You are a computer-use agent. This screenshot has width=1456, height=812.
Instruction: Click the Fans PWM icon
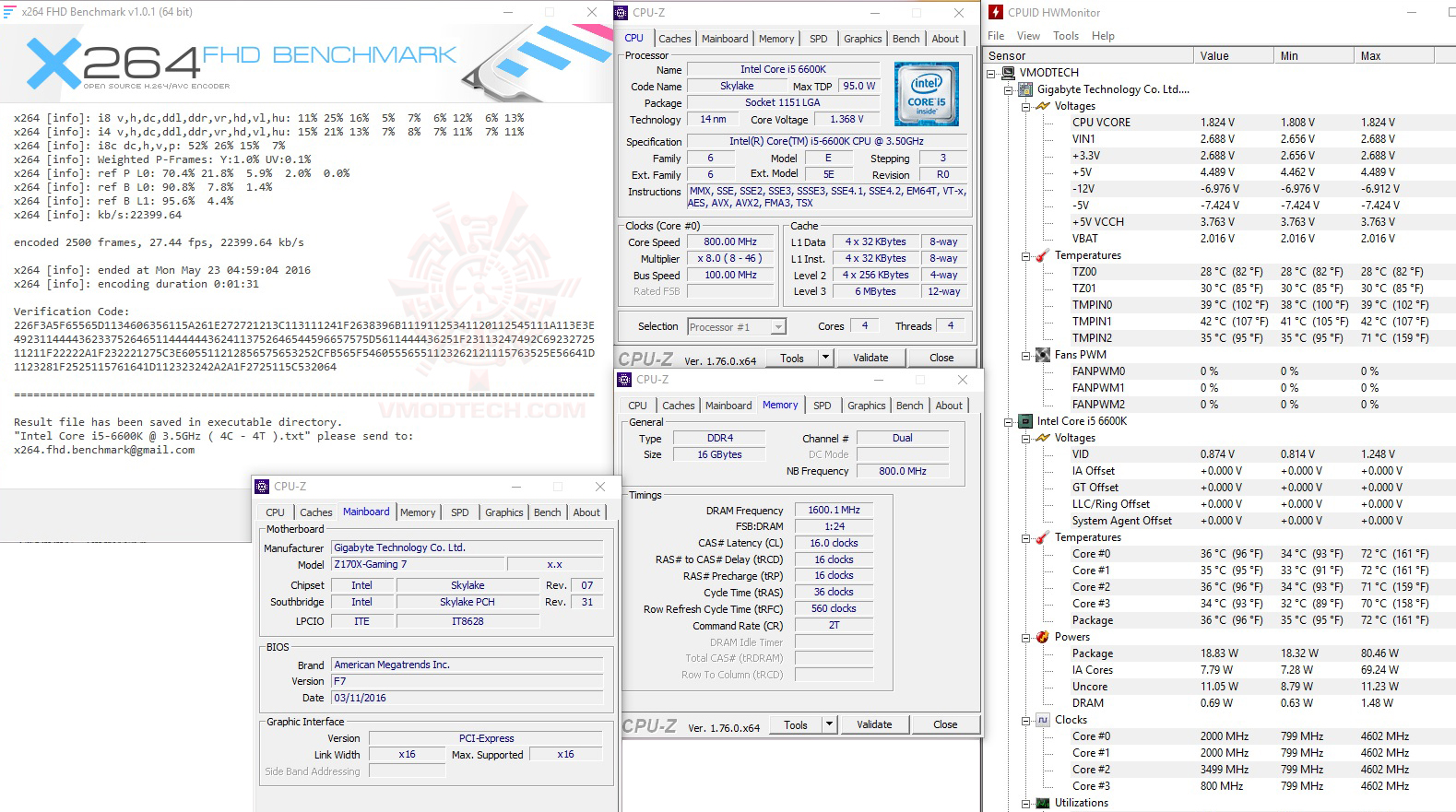(1043, 355)
